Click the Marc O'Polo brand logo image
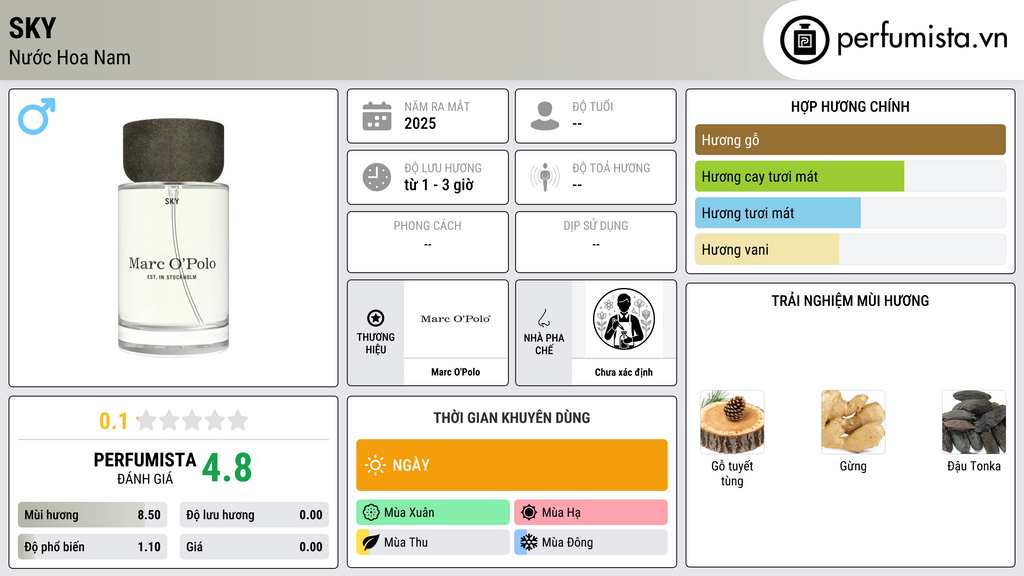 455,319
